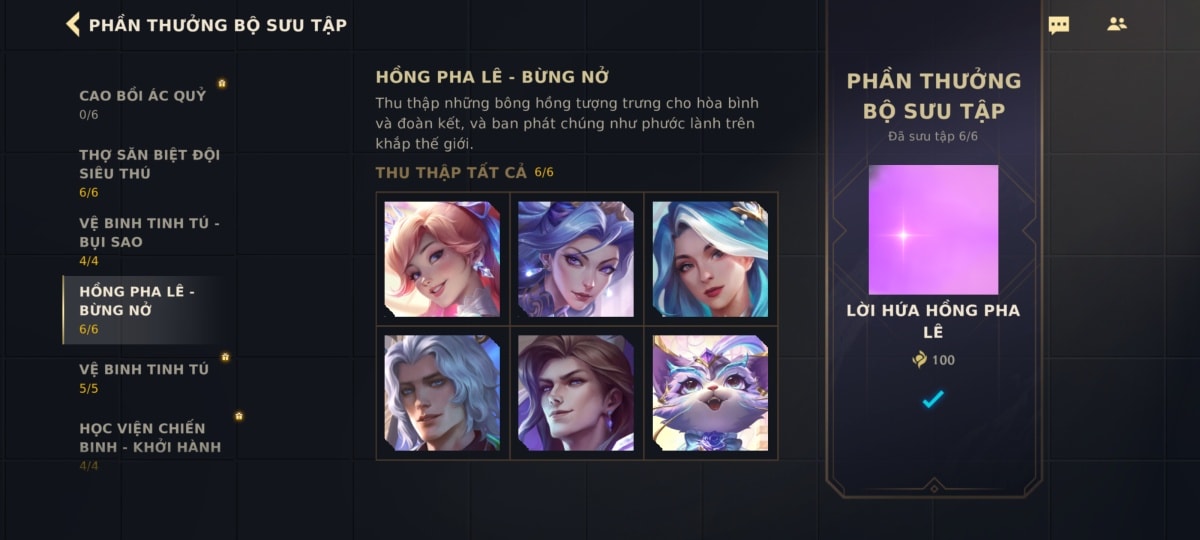This screenshot has width=1200, height=540.
Task: Select the pink-haired champion portrait
Action: point(442,259)
